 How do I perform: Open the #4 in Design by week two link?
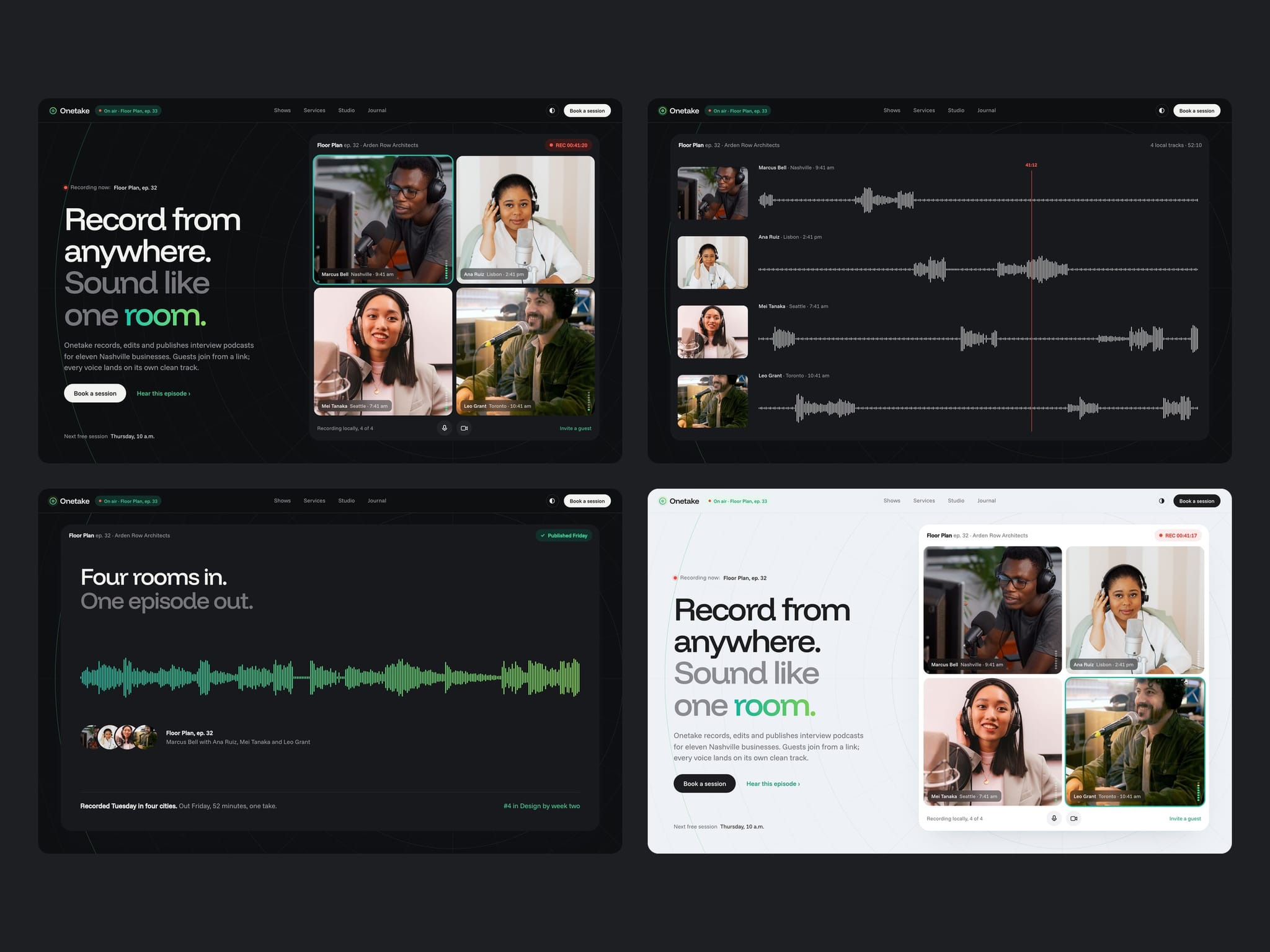(542, 806)
